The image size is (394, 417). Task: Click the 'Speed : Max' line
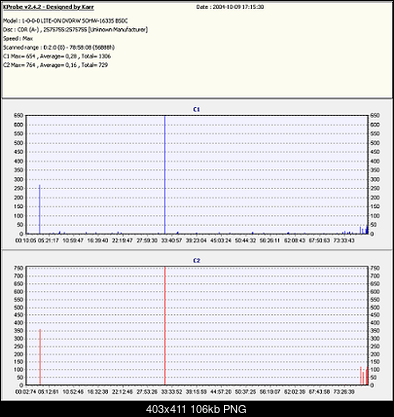[18, 39]
